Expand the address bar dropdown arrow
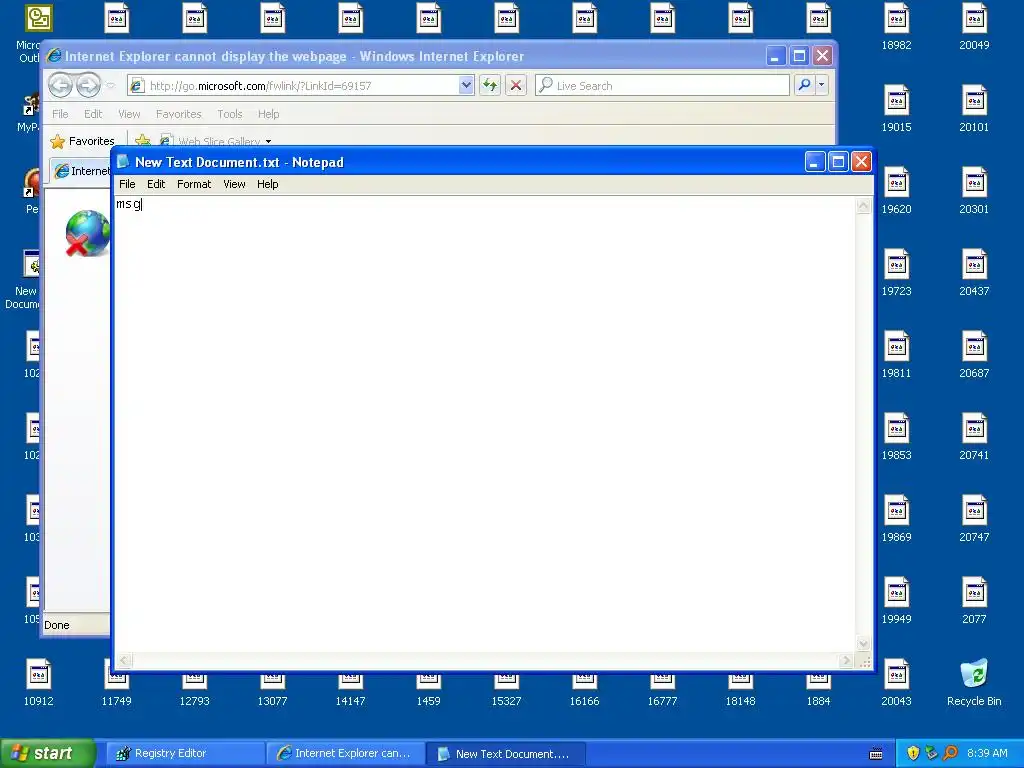Viewport: 1024px width, 768px height. point(466,85)
